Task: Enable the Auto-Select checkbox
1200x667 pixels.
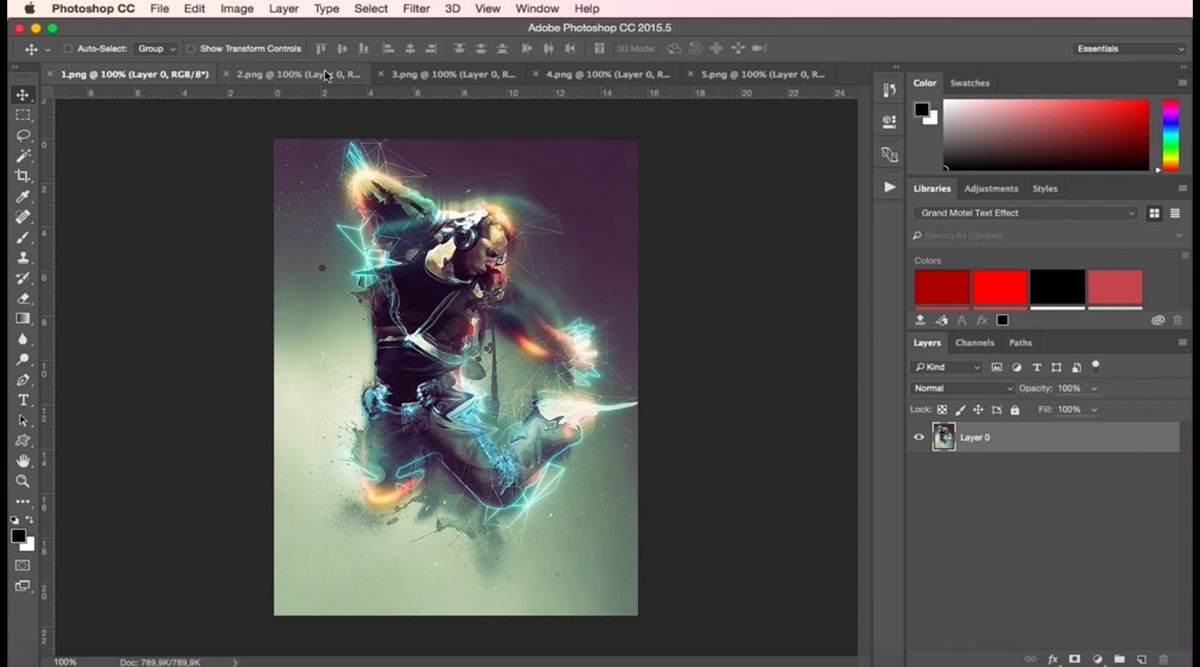Action: coord(68,48)
